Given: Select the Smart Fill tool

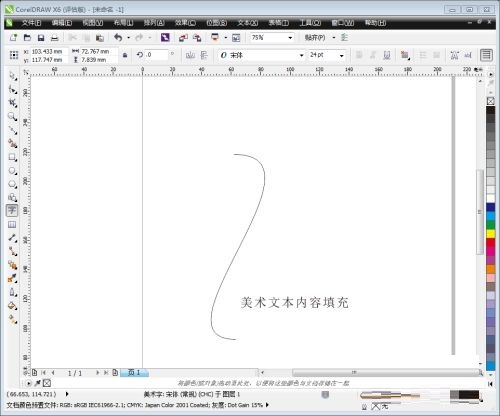Looking at the screenshot, I should tap(12, 143).
